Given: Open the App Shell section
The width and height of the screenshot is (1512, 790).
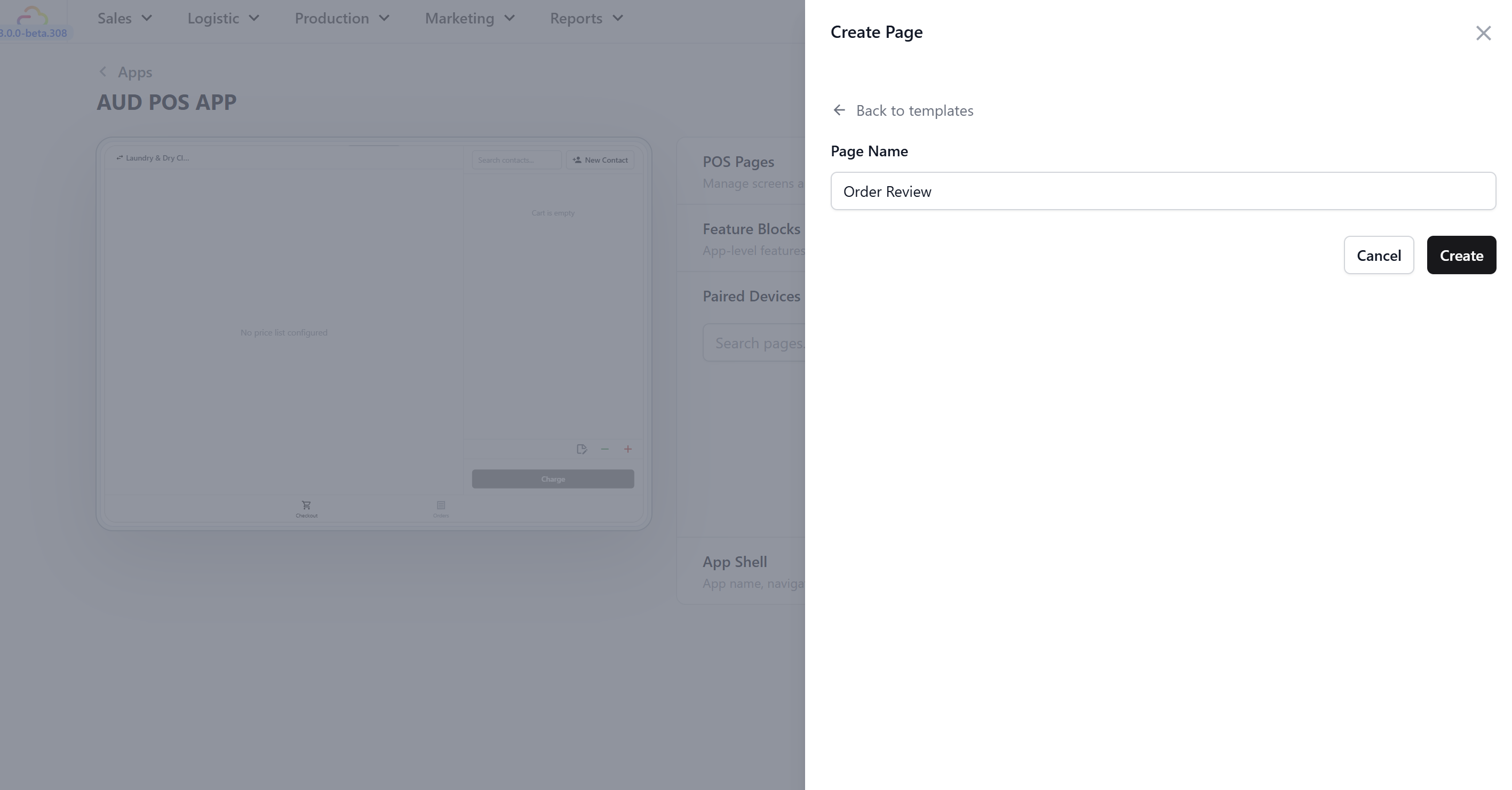Looking at the screenshot, I should (x=741, y=571).
